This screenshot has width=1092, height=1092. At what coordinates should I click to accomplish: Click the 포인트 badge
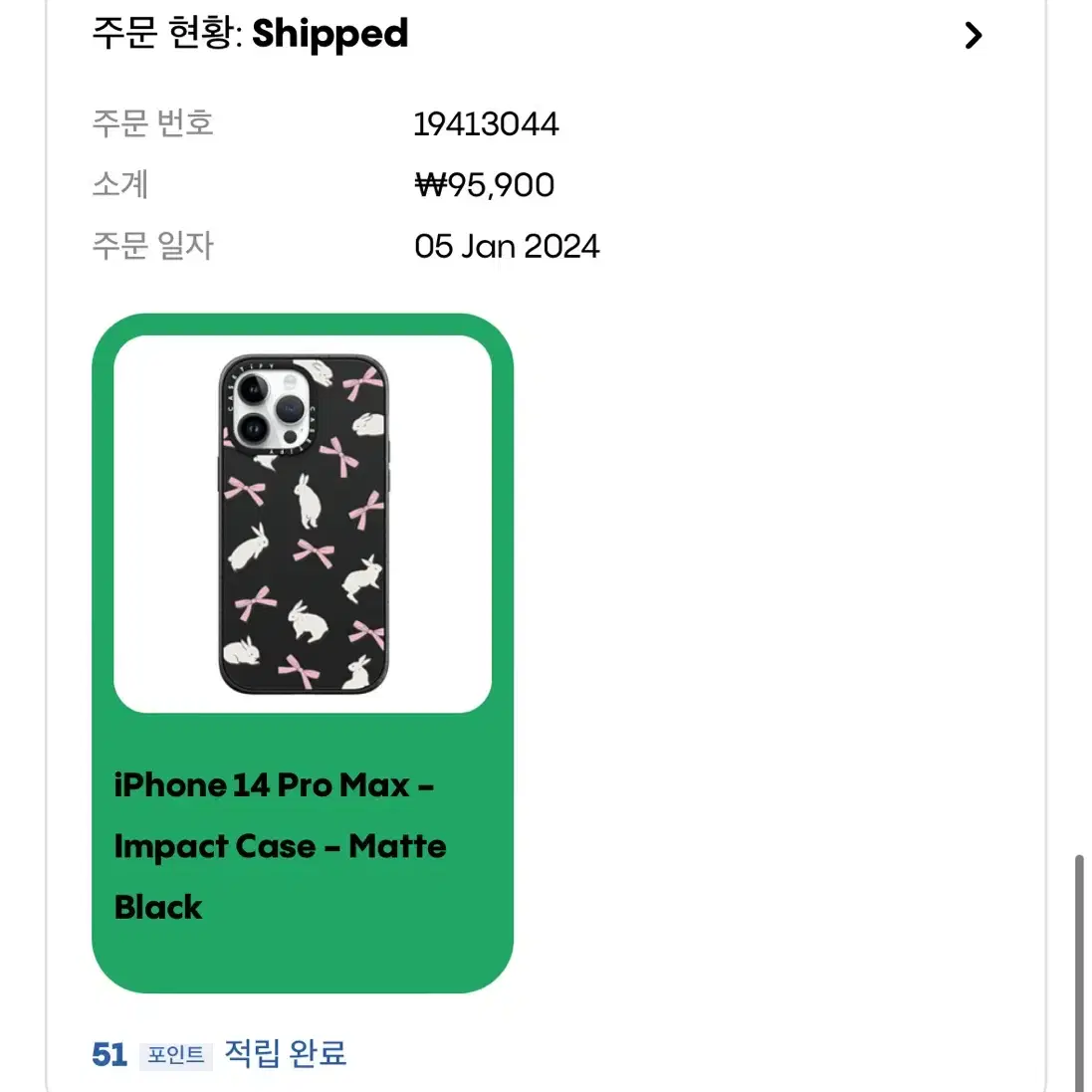(x=175, y=1056)
